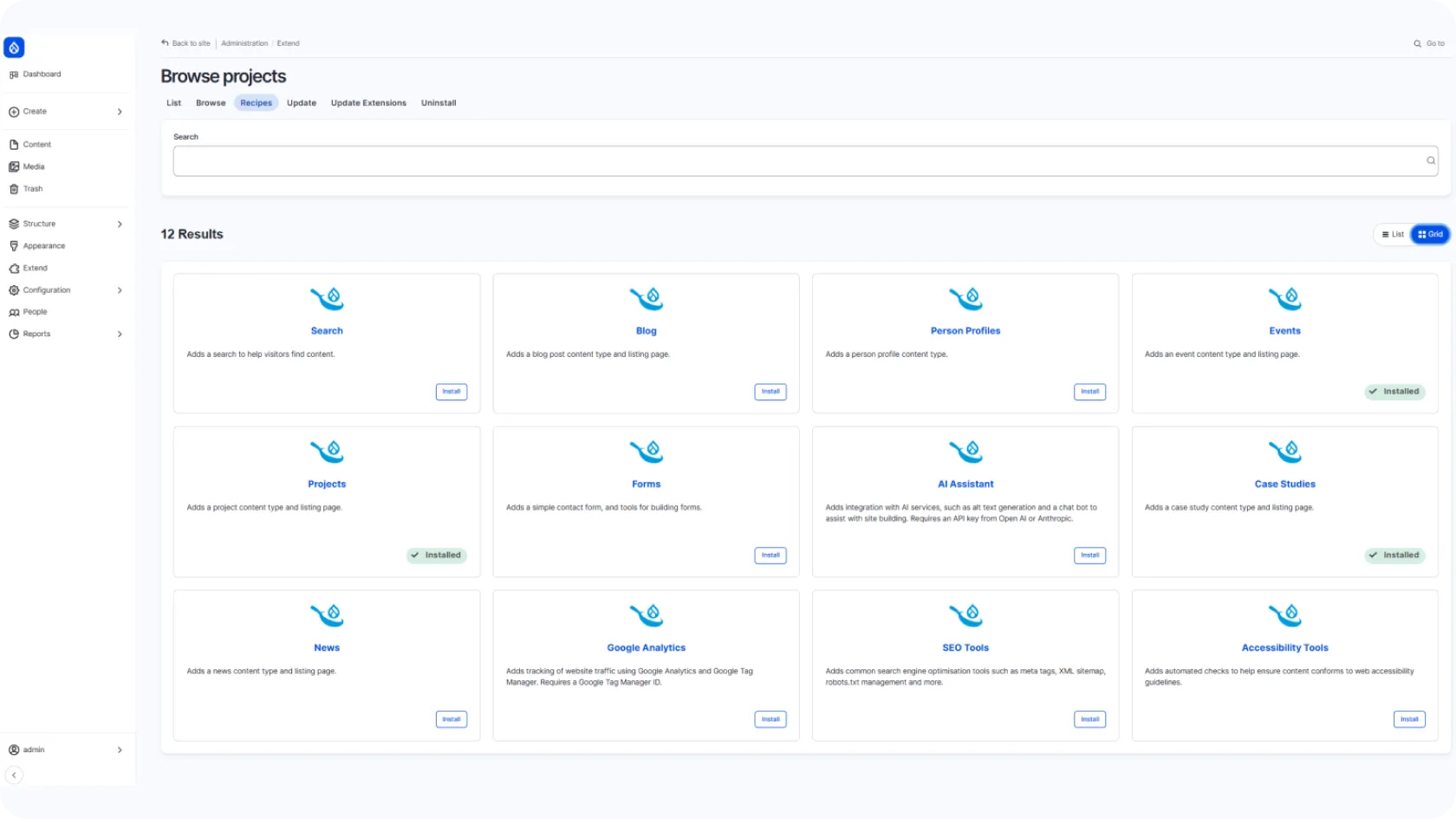Switch to Grid view
Viewport: 1456px width, 819px height.
pyautogui.click(x=1430, y=235)
